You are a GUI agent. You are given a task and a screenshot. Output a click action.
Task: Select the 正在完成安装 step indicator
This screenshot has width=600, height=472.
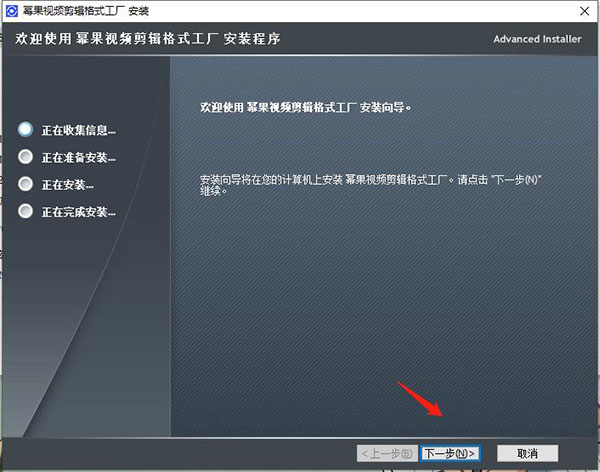pyautogui.click(x=26, y=211)
